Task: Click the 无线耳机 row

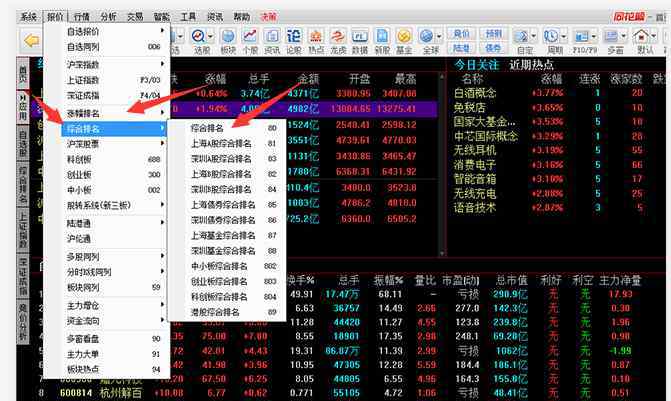Action: pos(556,150)
